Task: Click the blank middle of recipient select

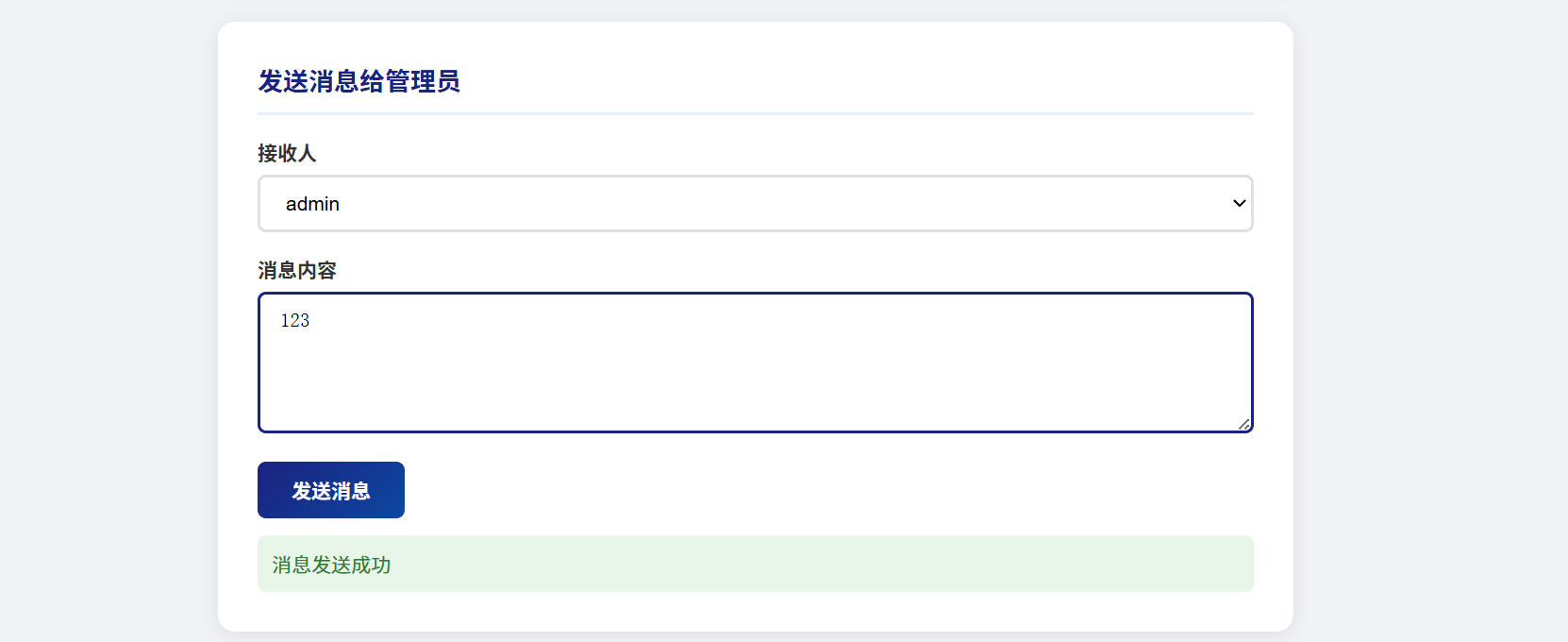Action: click(x=755, y=203)
